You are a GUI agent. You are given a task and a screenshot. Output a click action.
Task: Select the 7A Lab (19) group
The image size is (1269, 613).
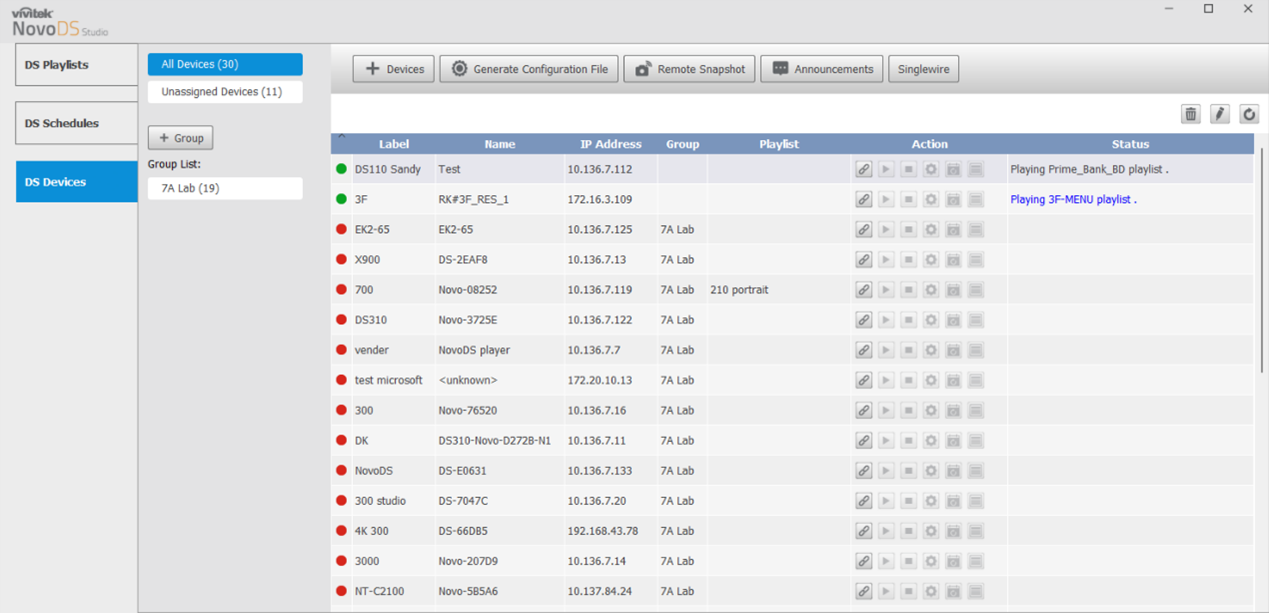224,188
